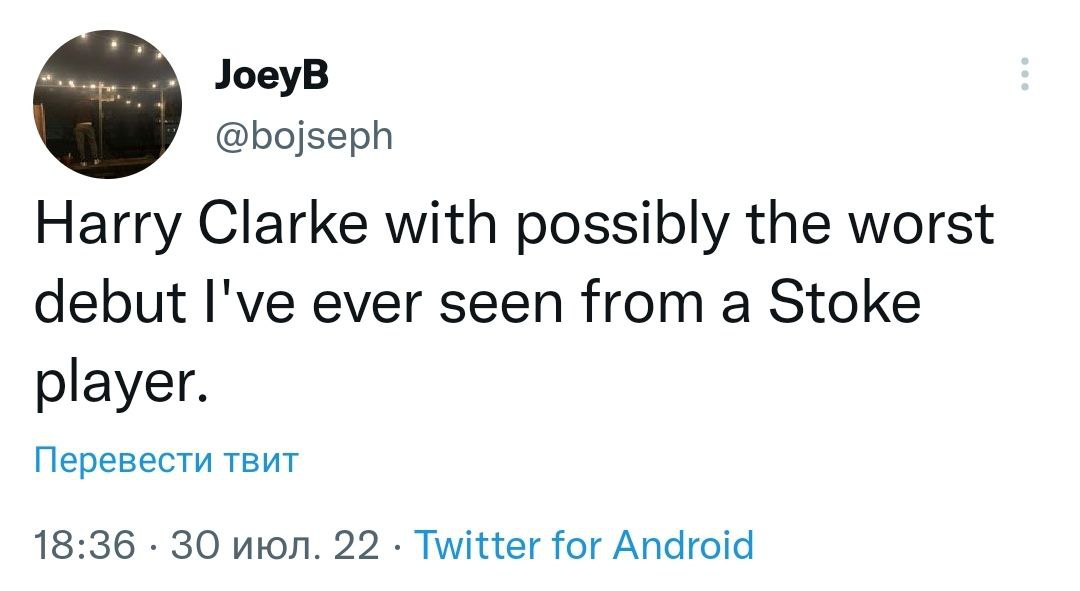Open JoeyB's profile picture
1080x591 pixels.
tap(108, 102)
